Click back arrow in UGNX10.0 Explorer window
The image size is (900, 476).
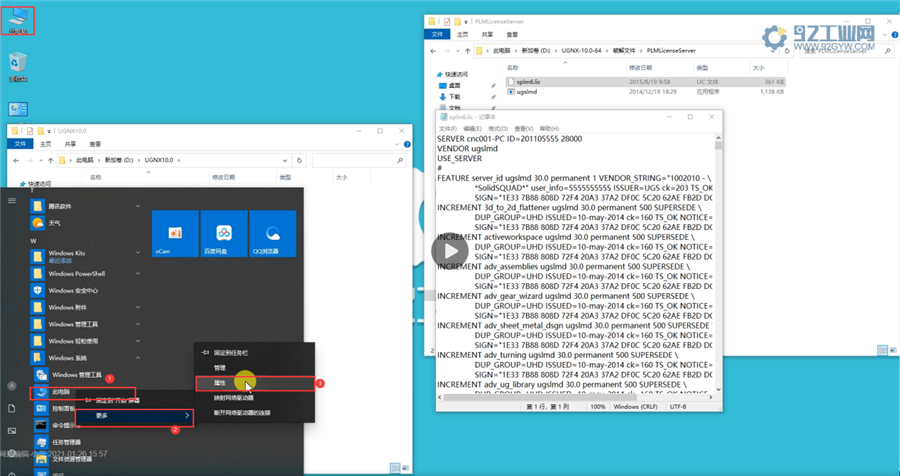pos(16,161)
